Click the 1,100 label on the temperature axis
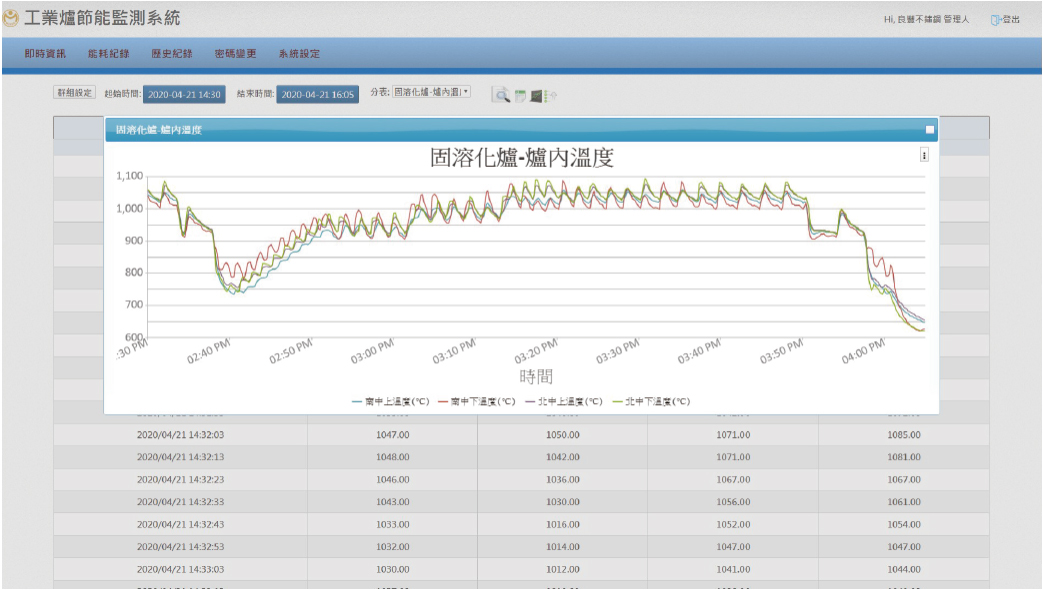Image resolution: width=1043 pixels, height=590 pixels. [130, 176]
